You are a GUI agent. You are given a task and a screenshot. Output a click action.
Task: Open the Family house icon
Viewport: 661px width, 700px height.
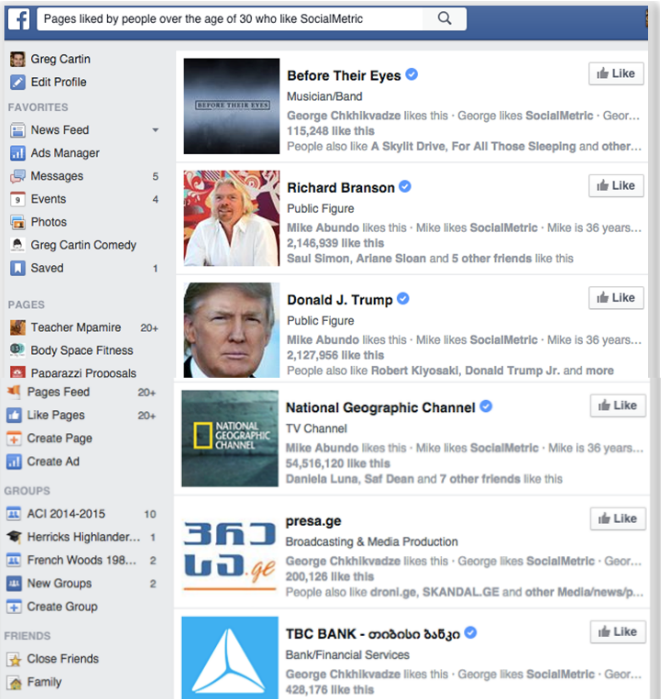coord(15,683)
